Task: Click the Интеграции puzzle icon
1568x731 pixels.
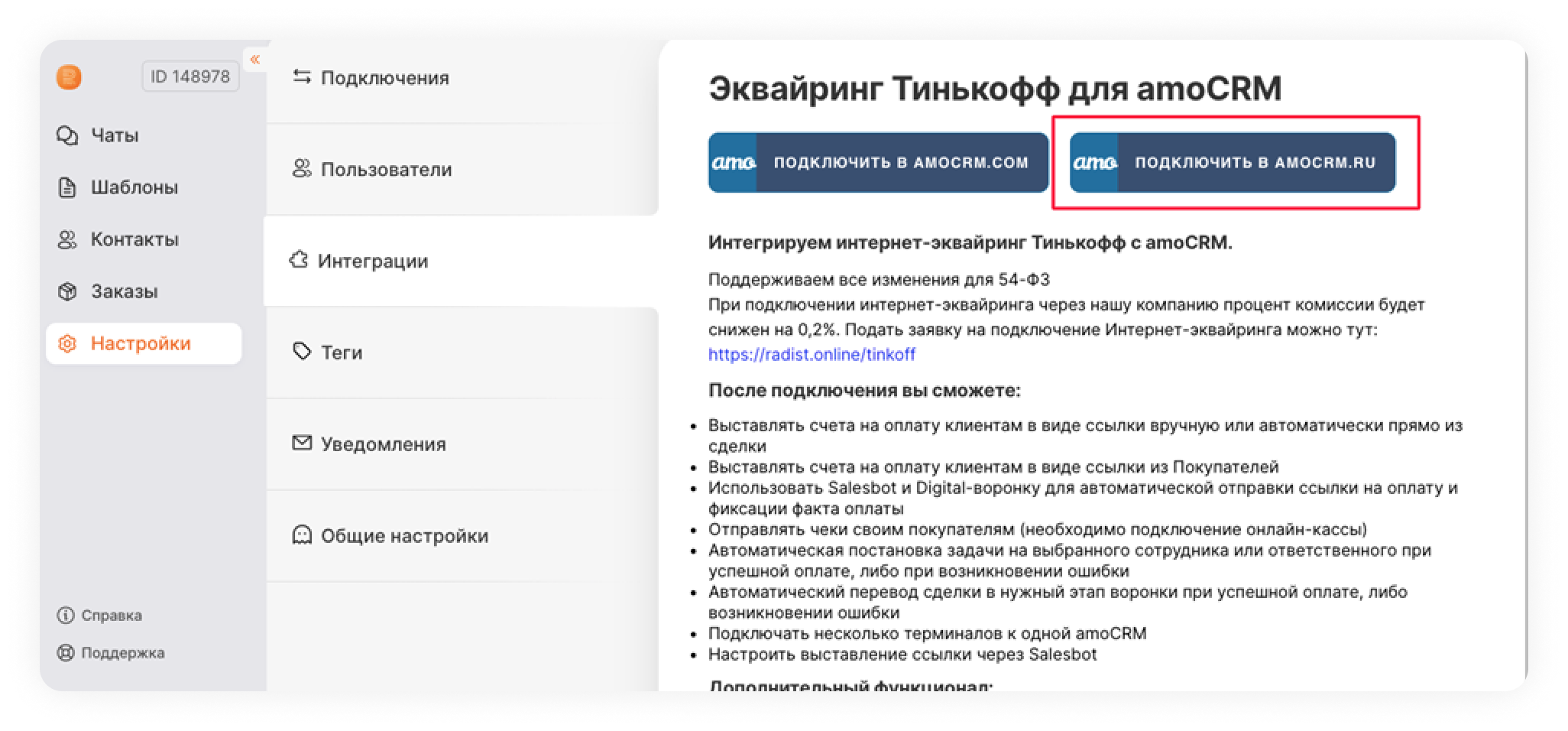Action: point(299,260)
